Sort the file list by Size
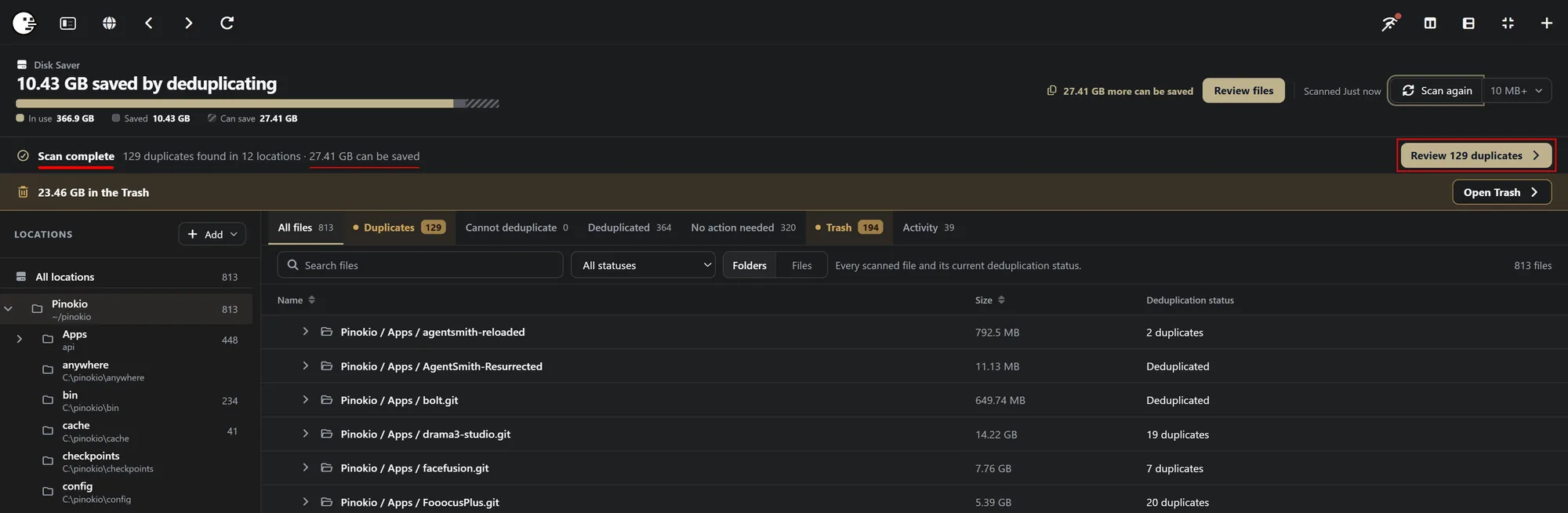The height and width of the screenshot is (513, 1568). pyautogui.click(x=989, y=300)
